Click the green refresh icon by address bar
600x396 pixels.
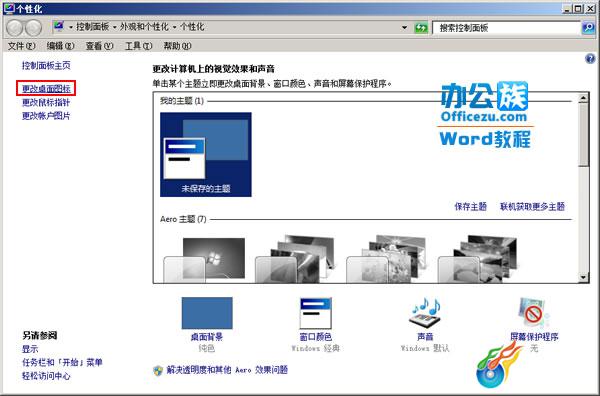[421, 28]
